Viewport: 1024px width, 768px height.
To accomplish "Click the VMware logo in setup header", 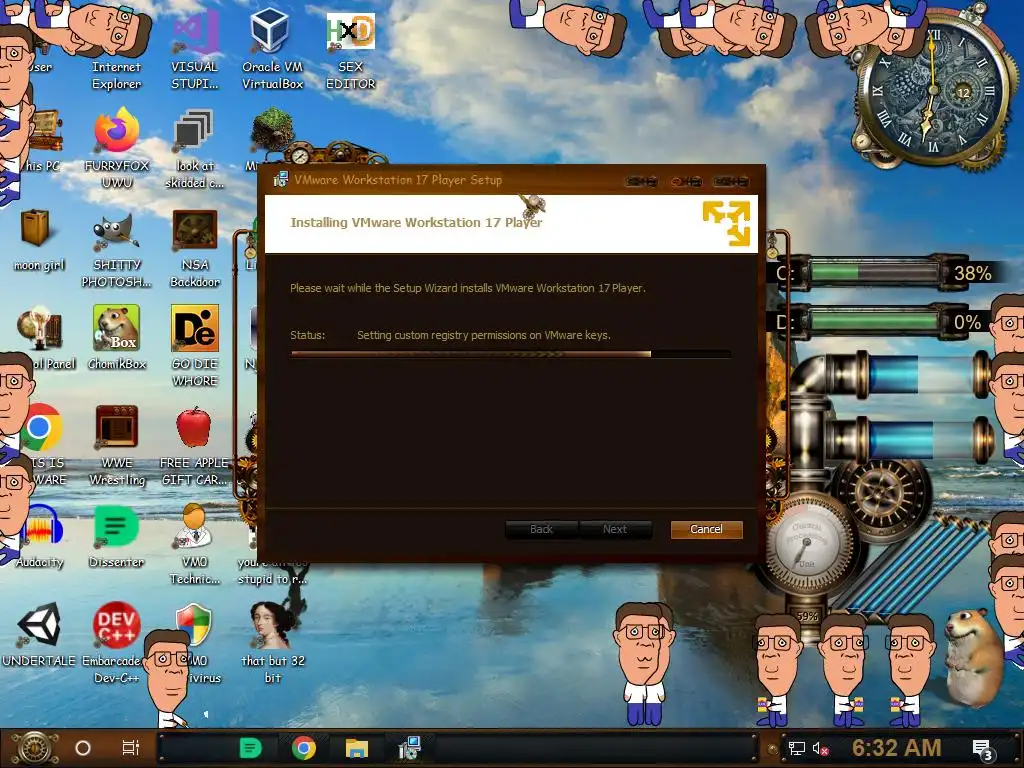I will click(x=726, y=223).
